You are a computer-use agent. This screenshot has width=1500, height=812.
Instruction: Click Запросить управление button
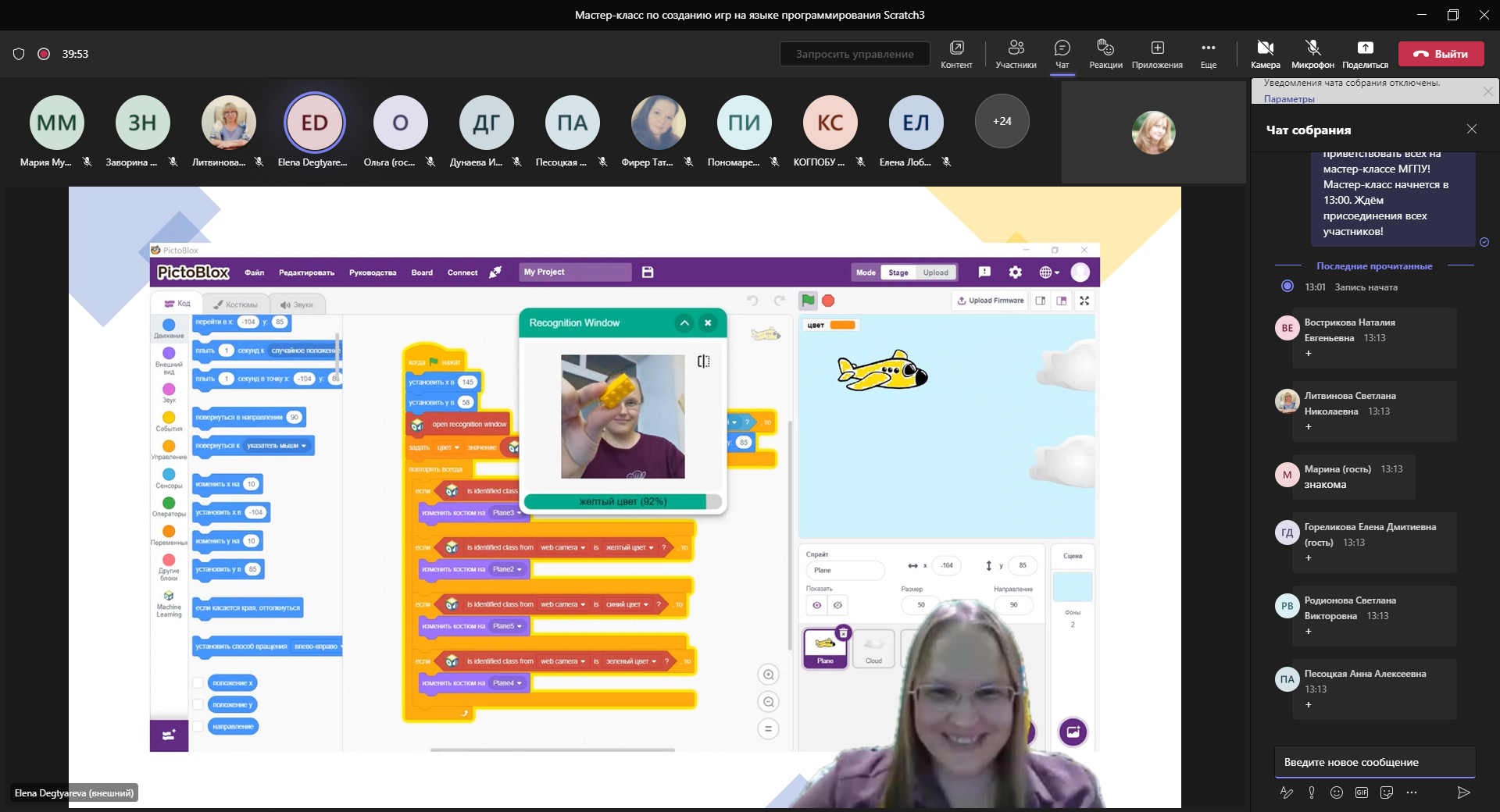(x=855, y=54)
